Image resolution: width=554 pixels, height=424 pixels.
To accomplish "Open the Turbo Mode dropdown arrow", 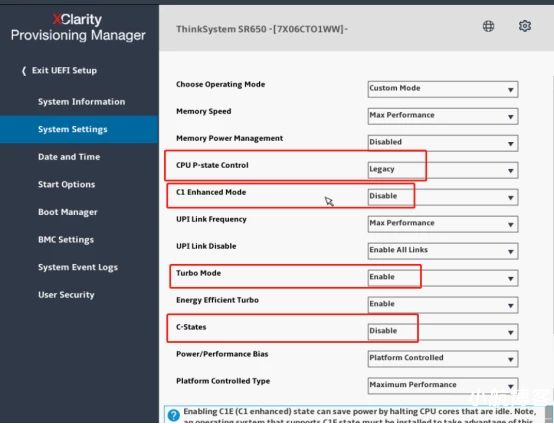I will (x=511, y=279).
